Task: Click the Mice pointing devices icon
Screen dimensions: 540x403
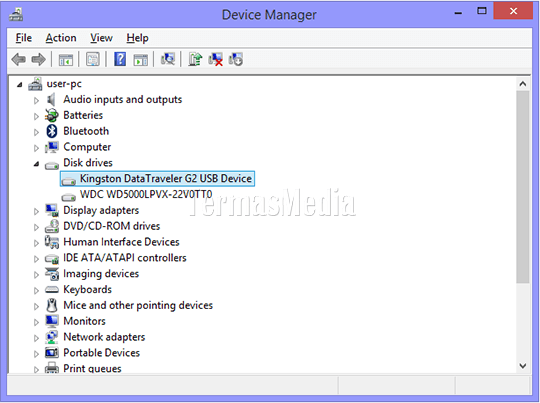Action: point(52,306)
